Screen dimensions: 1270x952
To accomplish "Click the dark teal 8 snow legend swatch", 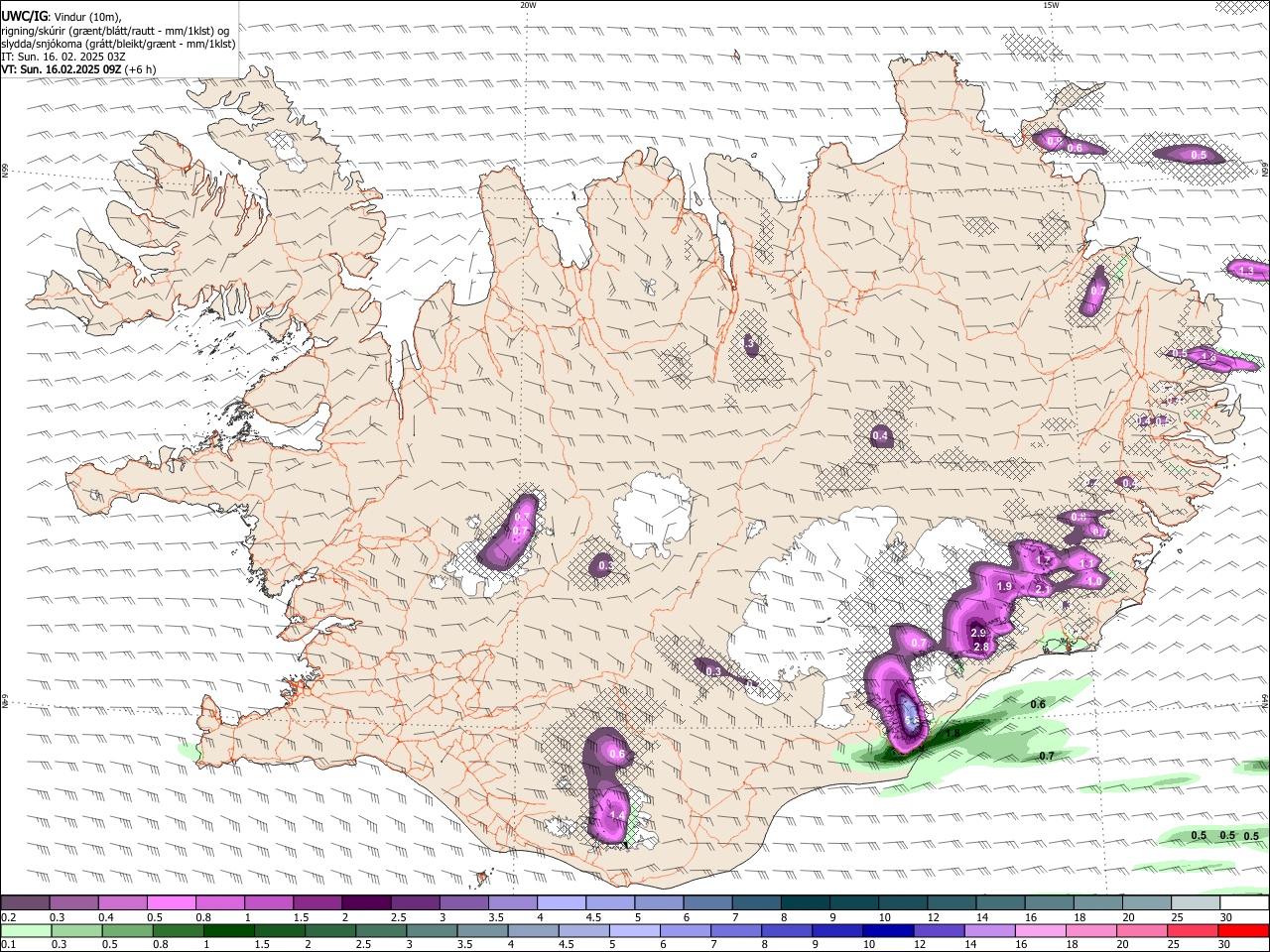I will [x=807, y=902].
